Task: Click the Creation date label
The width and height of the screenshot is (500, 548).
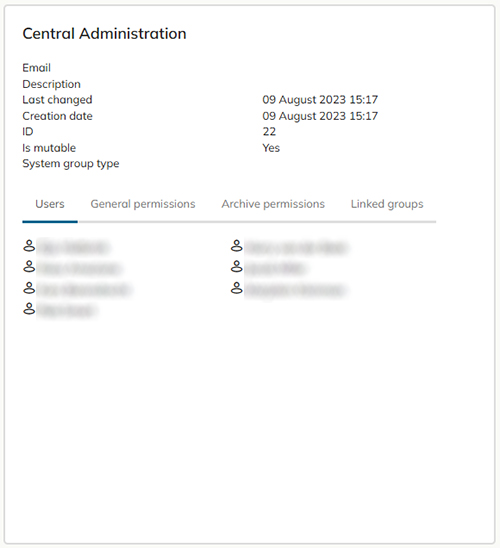Action: click(57, 116)
